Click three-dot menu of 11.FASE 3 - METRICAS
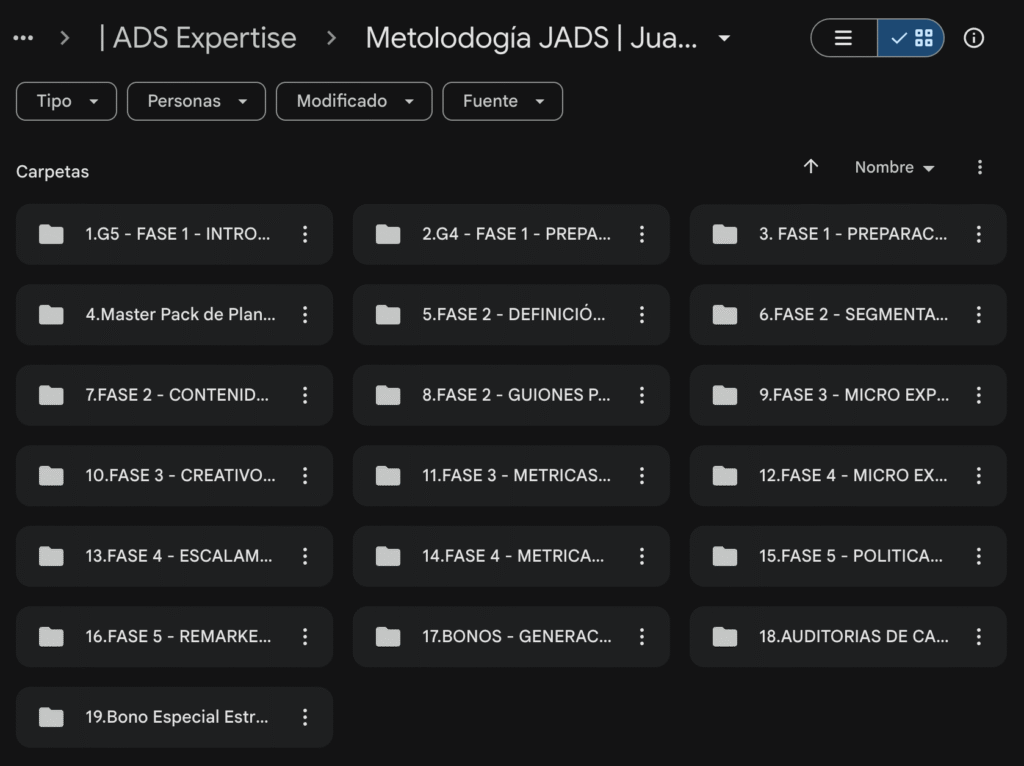1024x766 pixels. point(642,475)
